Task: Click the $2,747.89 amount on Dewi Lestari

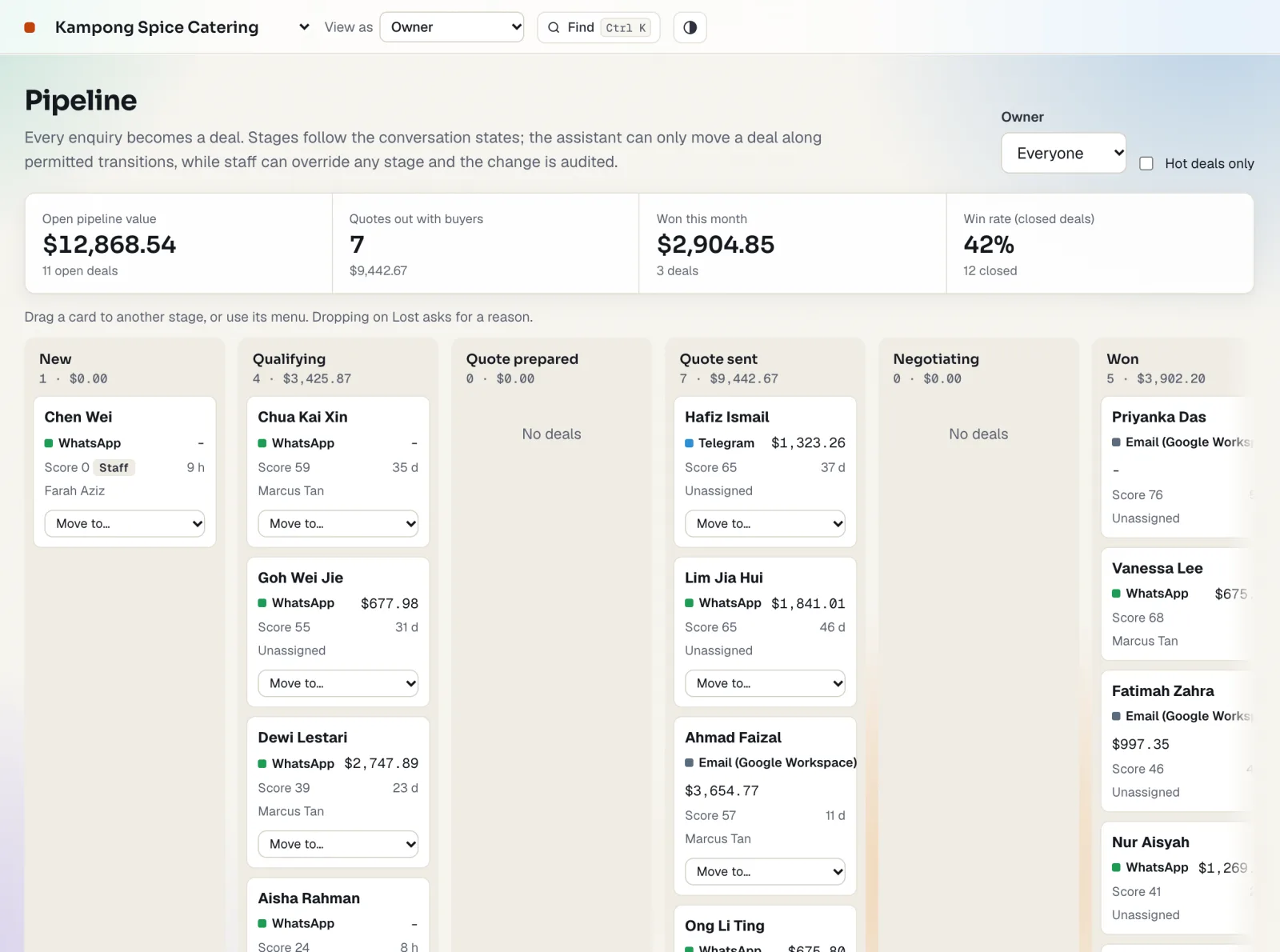Action: [x=382, y=763]
